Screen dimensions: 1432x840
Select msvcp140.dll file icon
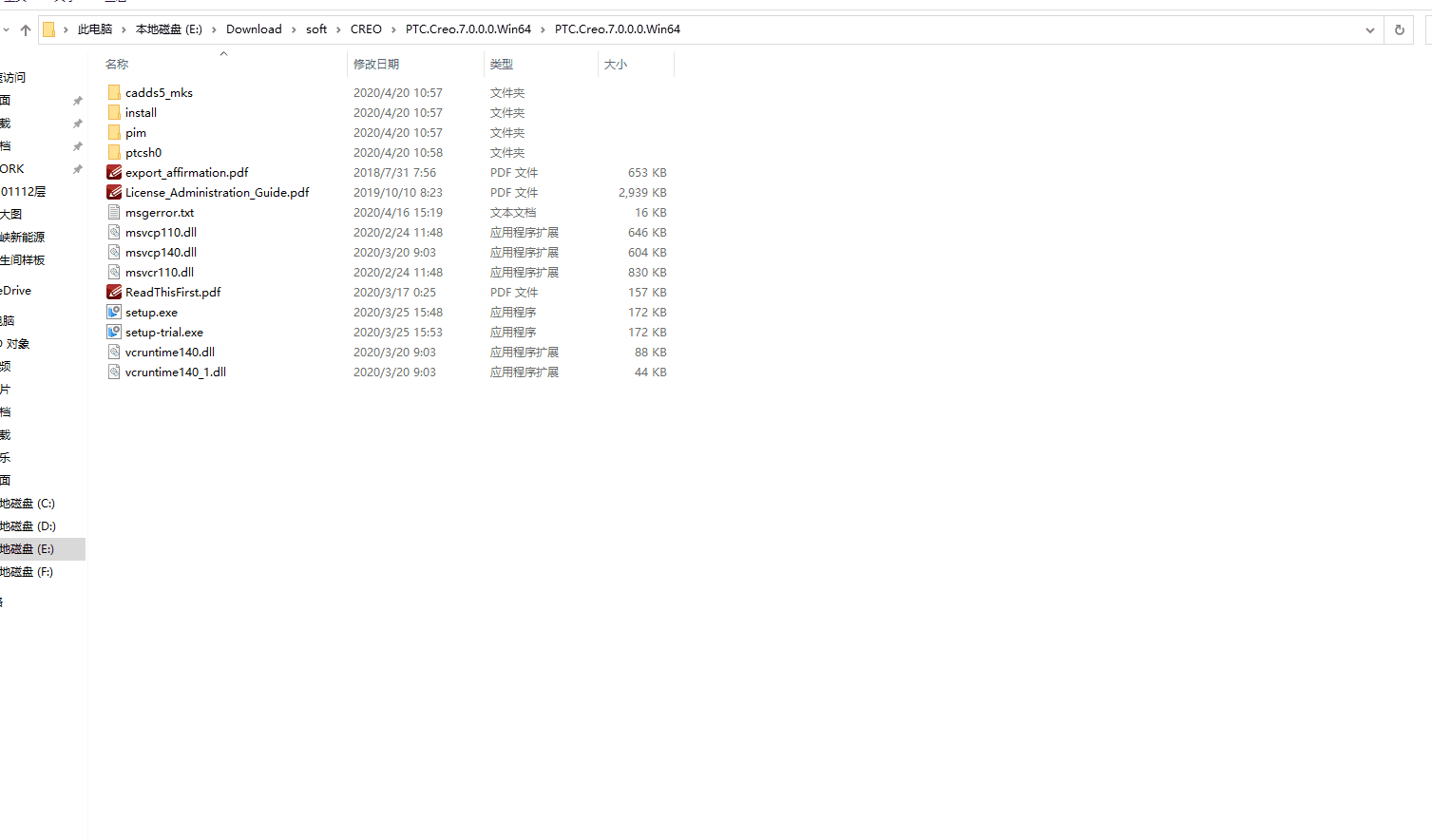tap(114, 252)
